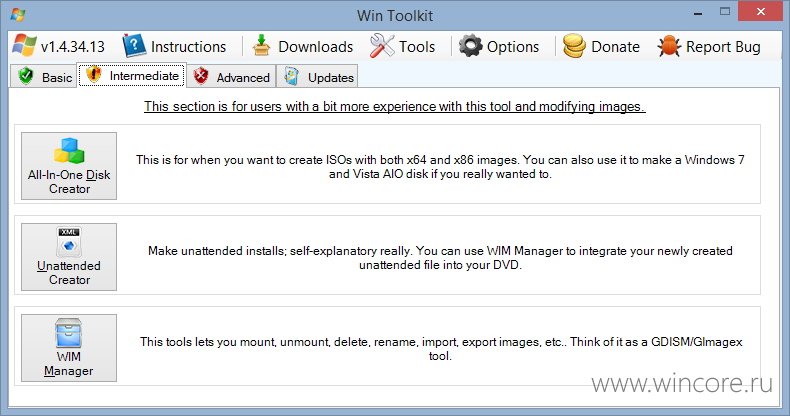Open Instructions via the blue book icon

(134, 46)
